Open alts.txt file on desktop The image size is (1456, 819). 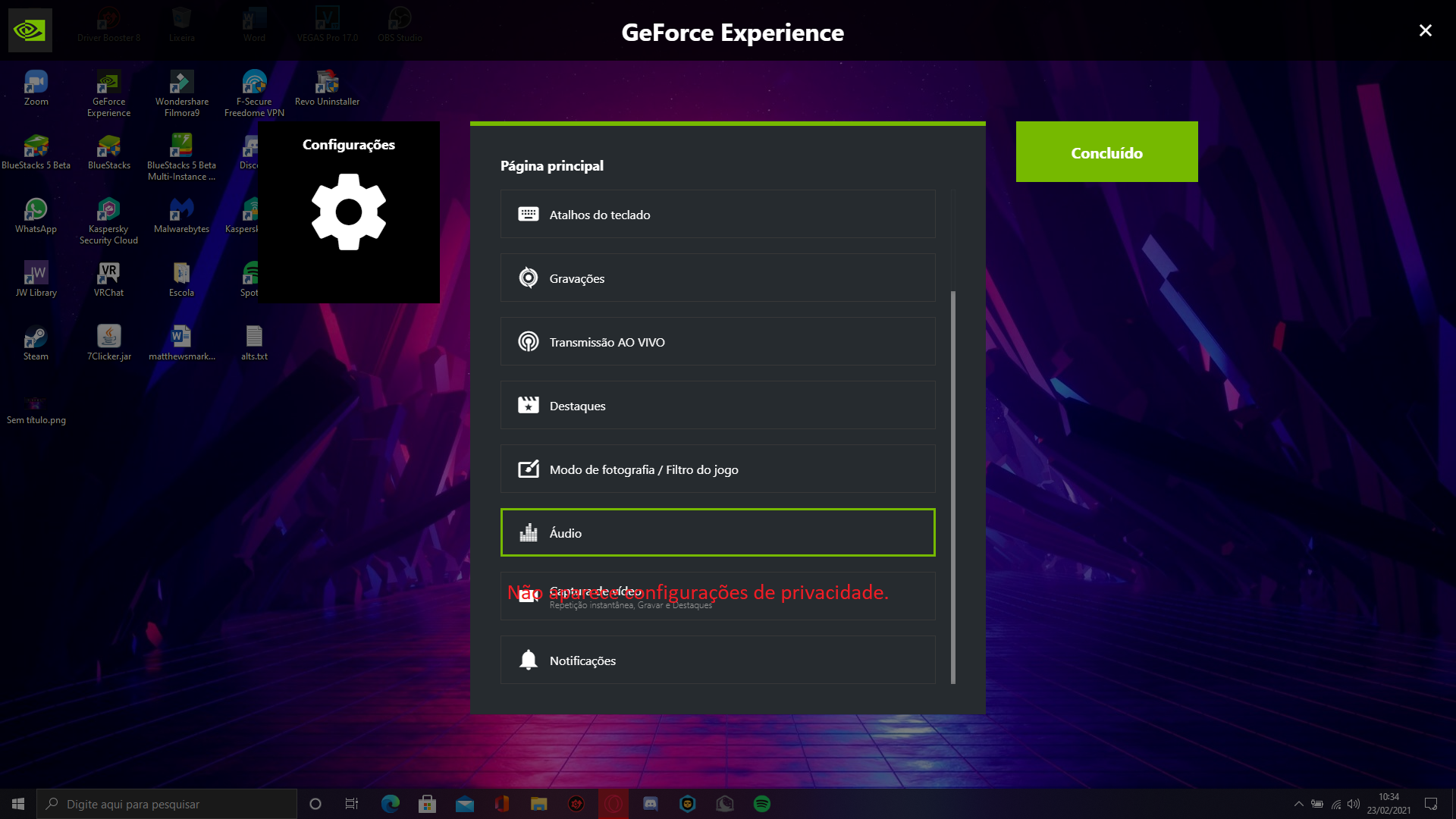click(254, 343)
